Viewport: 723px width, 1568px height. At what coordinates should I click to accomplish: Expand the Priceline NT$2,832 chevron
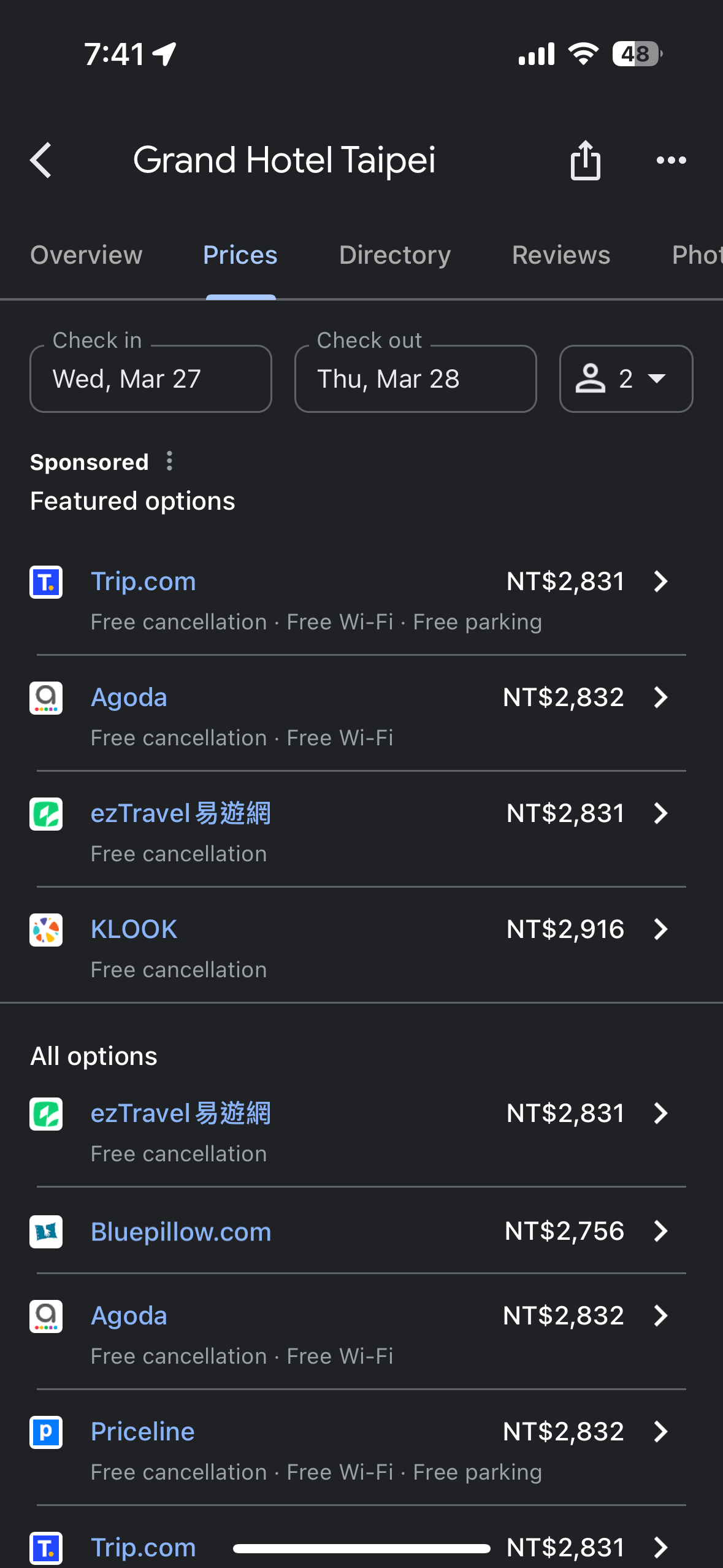pyautogui.click(x=660, y=1432)
